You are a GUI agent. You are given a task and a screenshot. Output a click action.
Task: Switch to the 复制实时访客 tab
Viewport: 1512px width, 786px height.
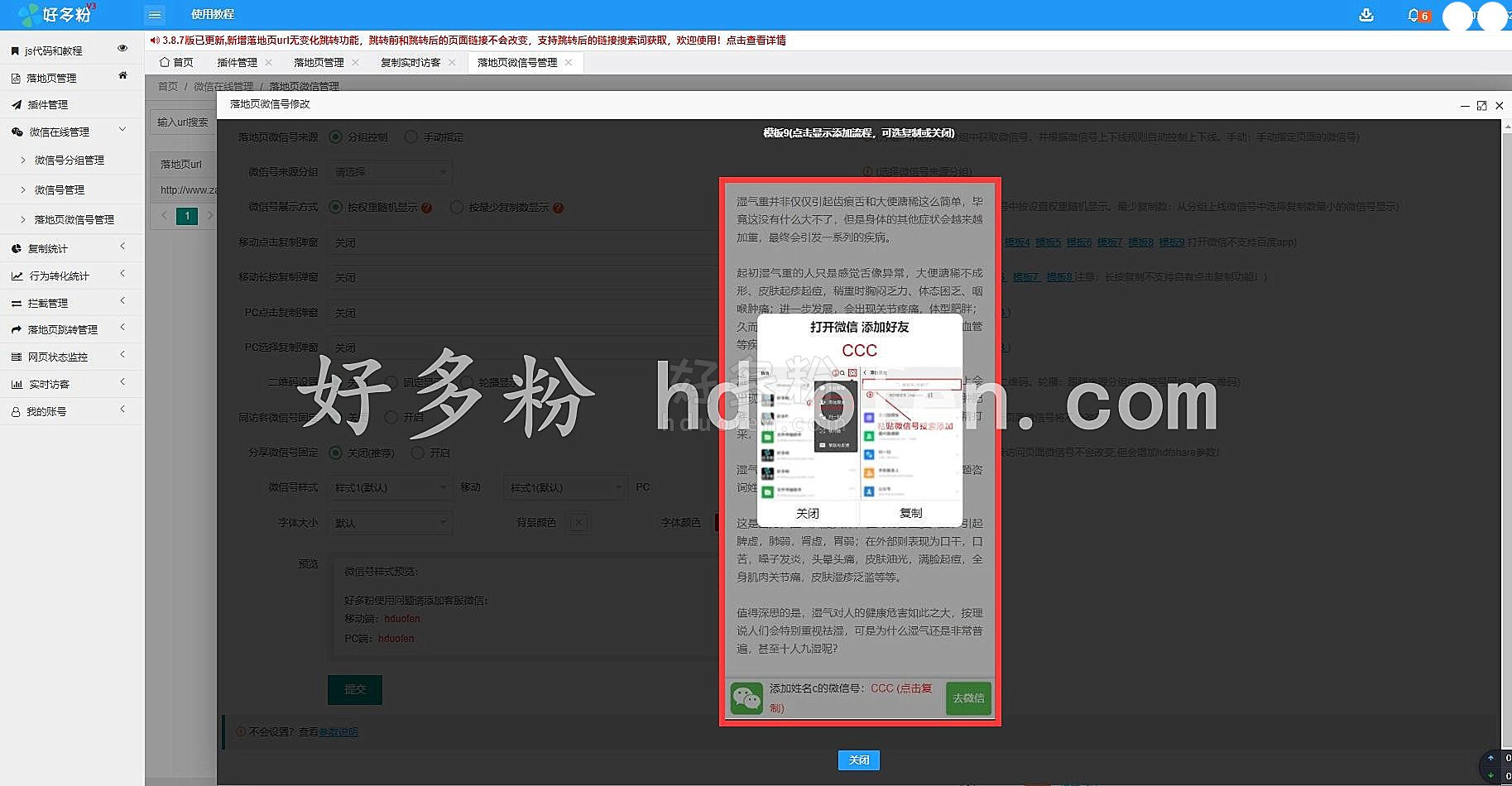(410, 63)
